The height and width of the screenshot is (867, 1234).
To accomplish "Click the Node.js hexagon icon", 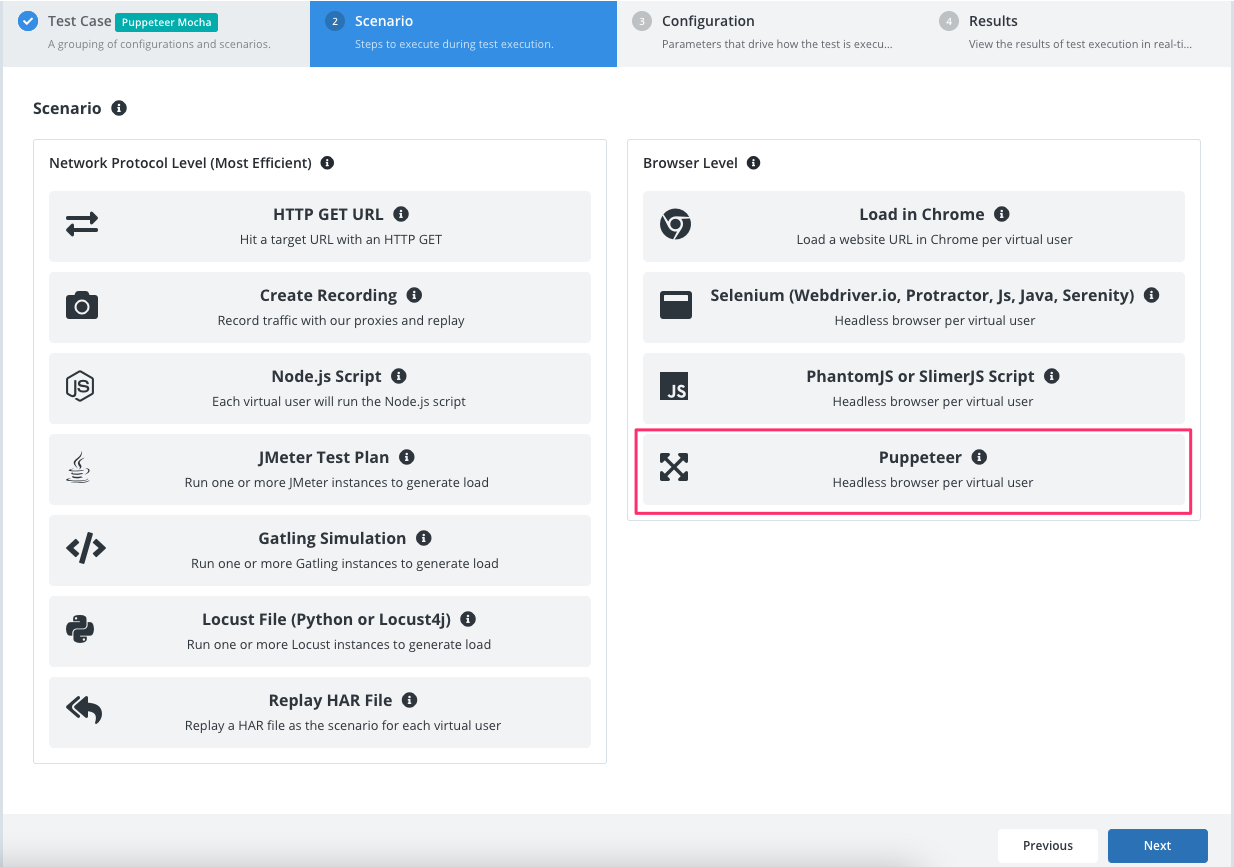I will (x=80, y=387).
